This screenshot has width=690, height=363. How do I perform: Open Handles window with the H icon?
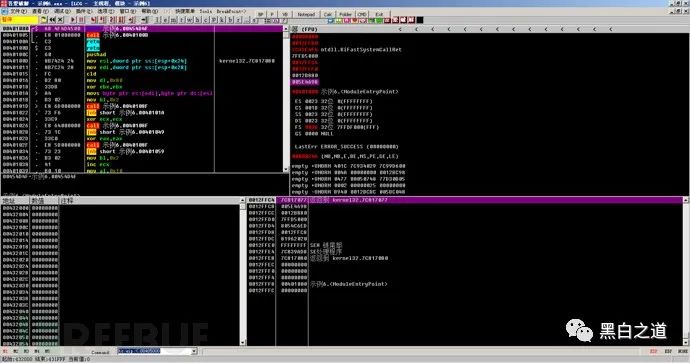(198, 20)
